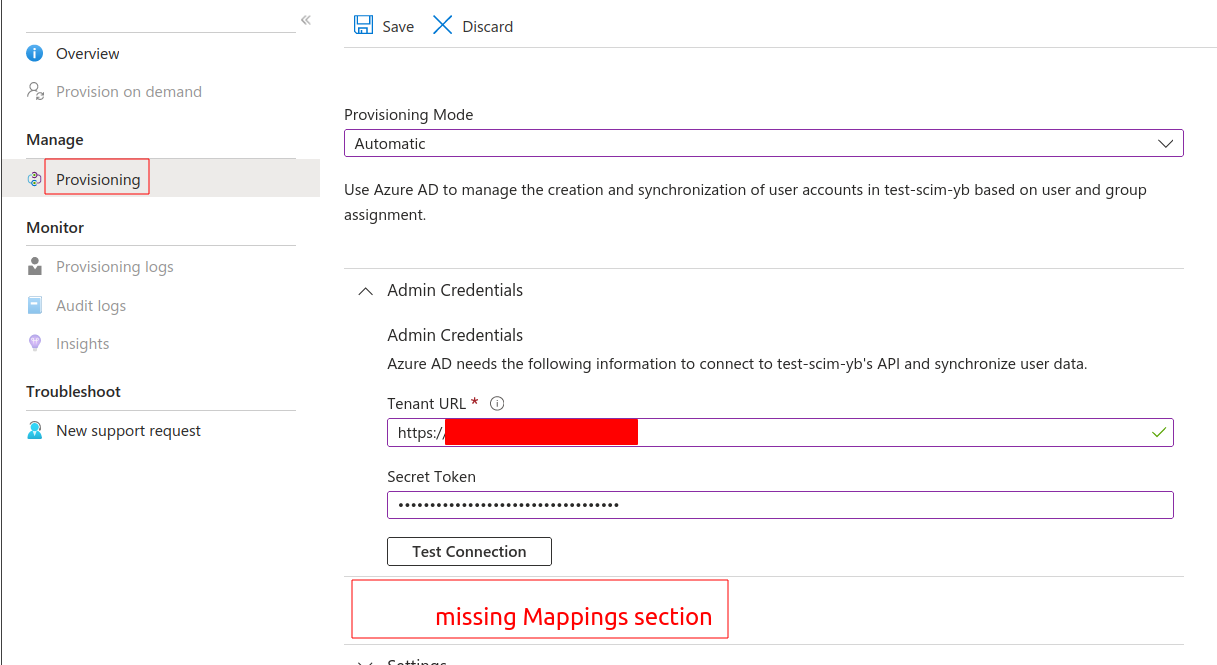Click the Audit logs icon
Image resolution: width=1217 pixels, height=665 pixels.
click(x=35, y=305)
